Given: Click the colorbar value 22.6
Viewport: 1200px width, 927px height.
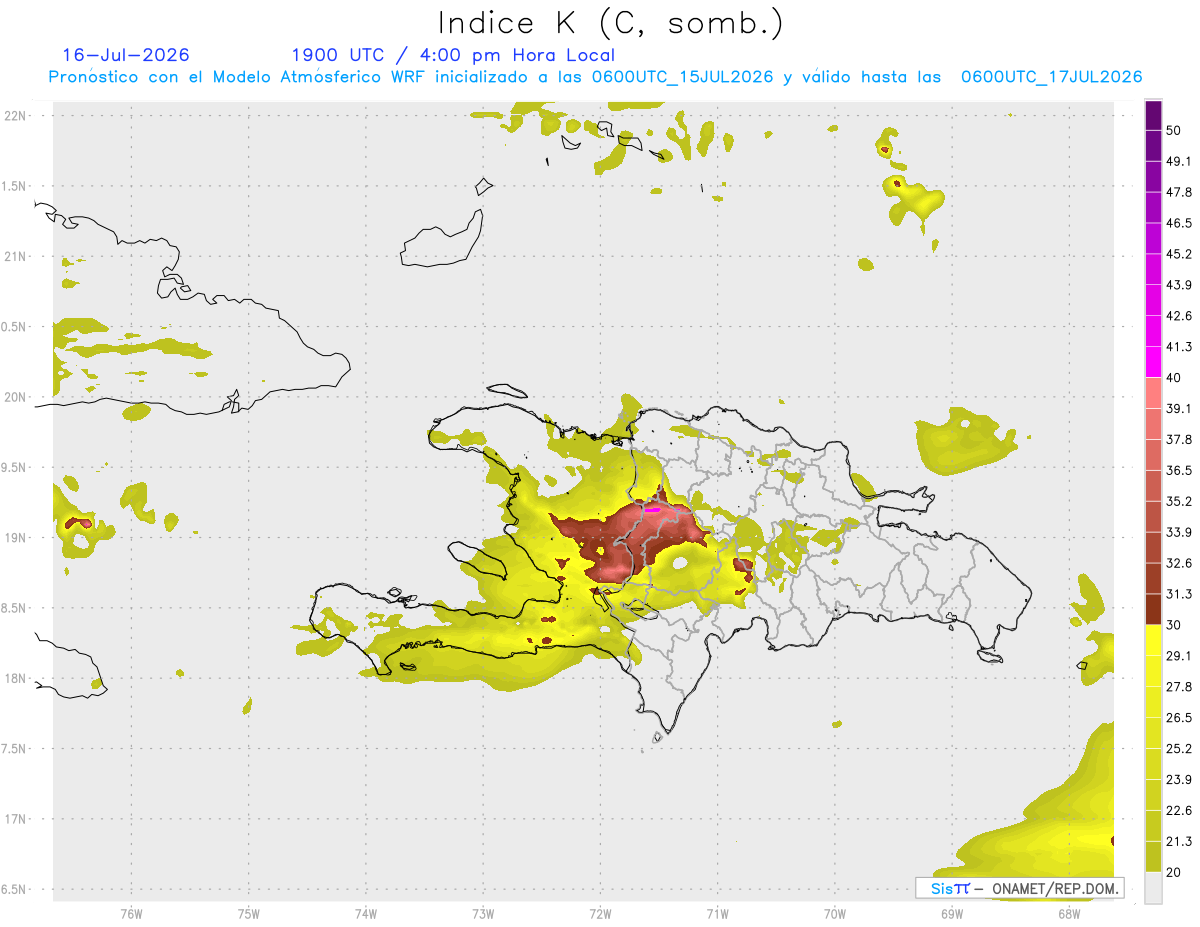Looking at the screenshot, I should point(1178,810).
